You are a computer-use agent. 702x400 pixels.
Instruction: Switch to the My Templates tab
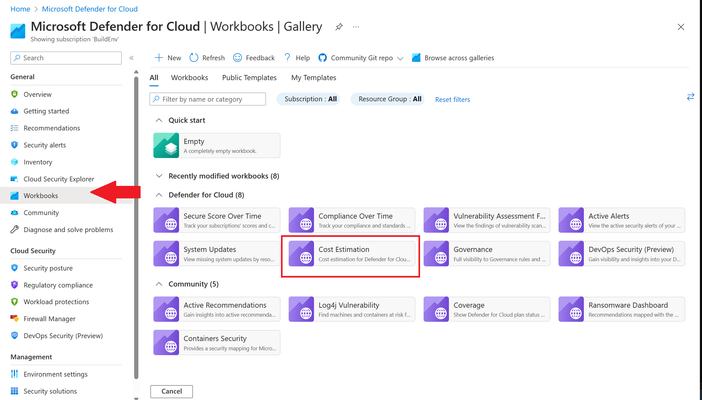313,77
